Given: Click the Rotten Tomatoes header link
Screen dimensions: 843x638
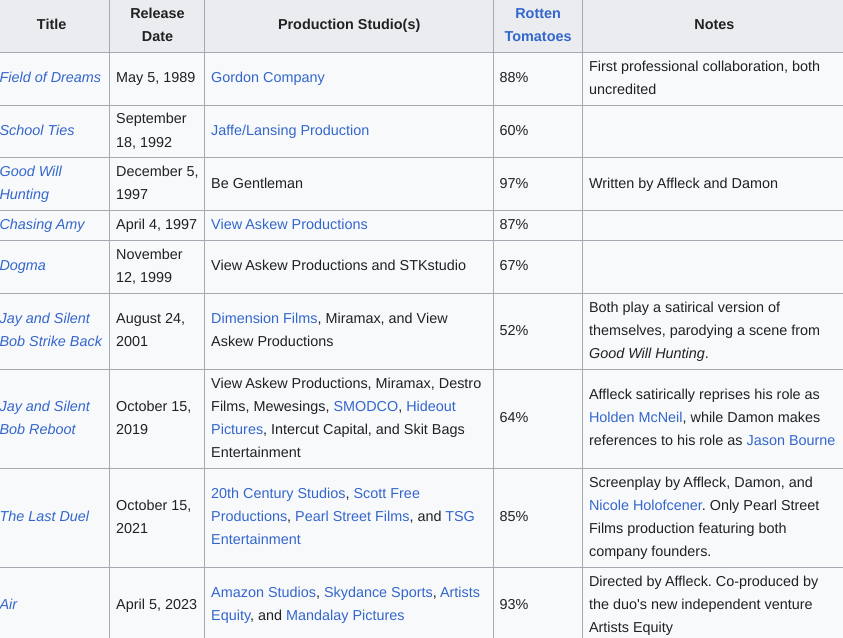Looking at the screenshot, I should coord(538,25).
